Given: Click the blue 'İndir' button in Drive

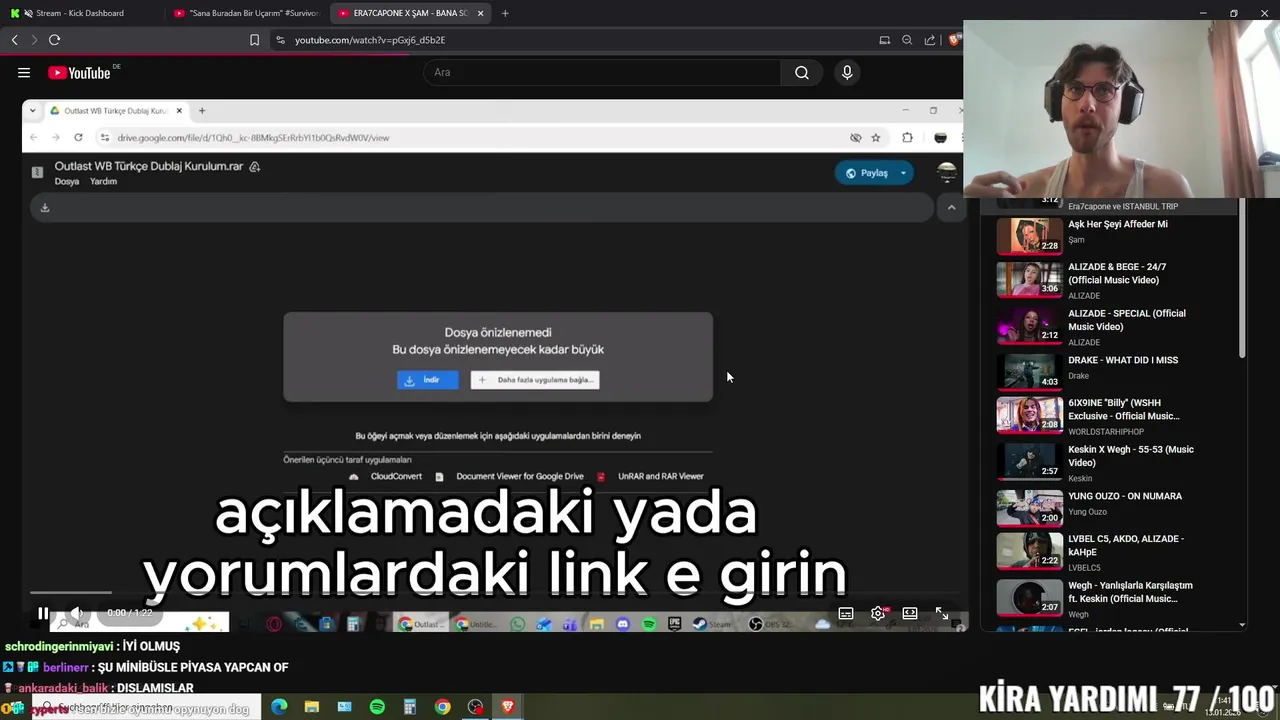Looking at the screenshot, I should (428, 380).
